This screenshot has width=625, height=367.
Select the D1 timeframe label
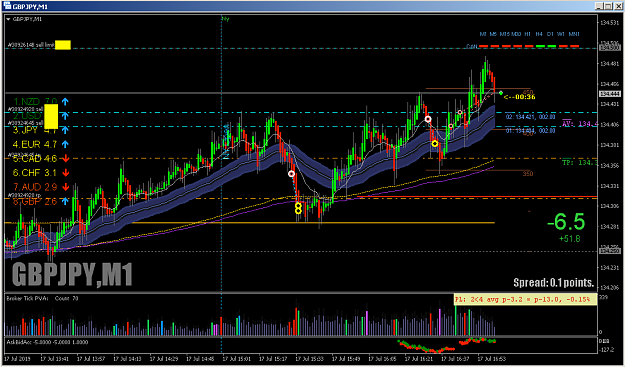point(550,34)
